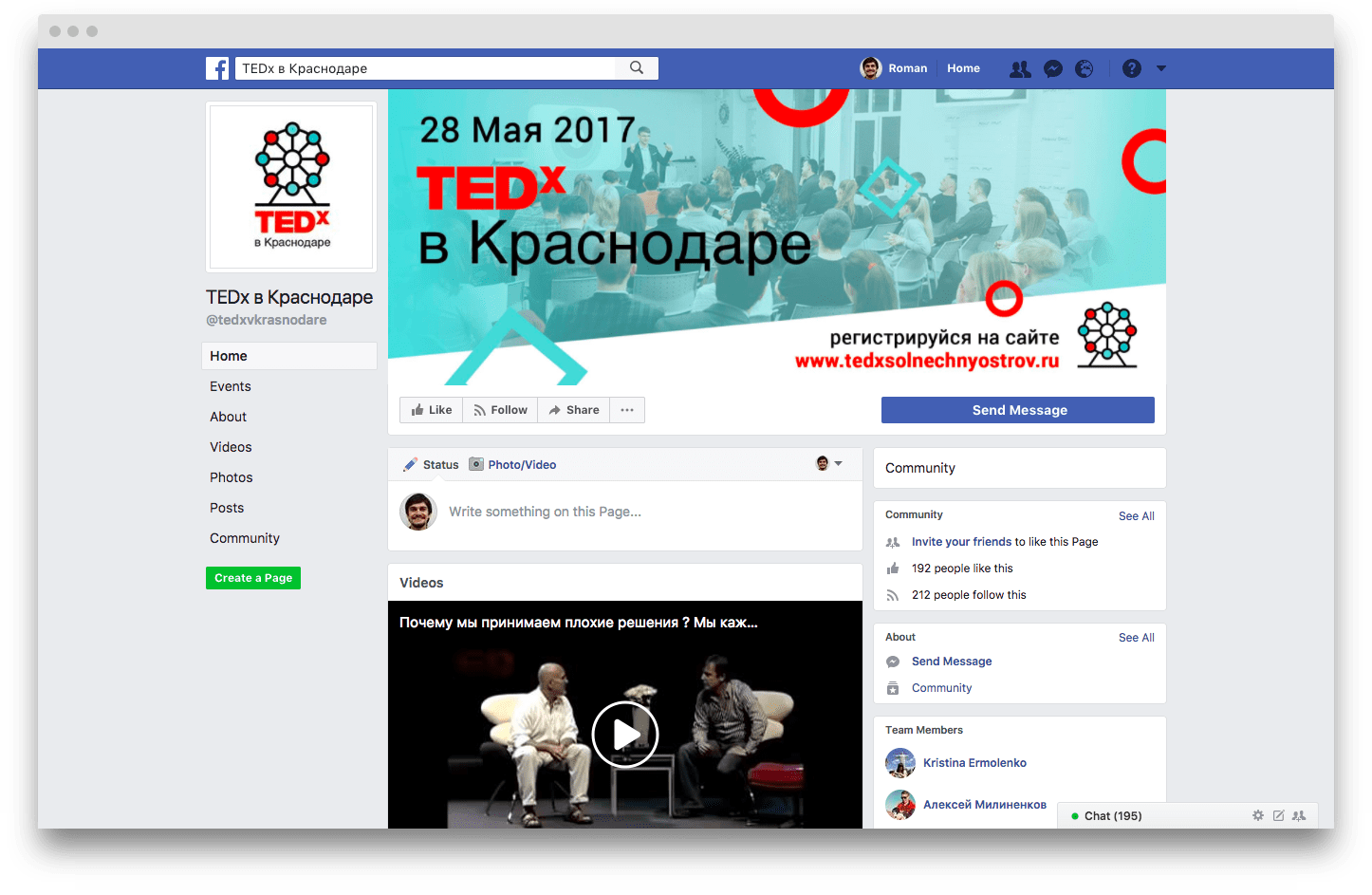Image resolution: width=1372 pixels, height=895 pixels.
Task: Expand the account dropdown arrow in top bar
Action: (1161, 68)
